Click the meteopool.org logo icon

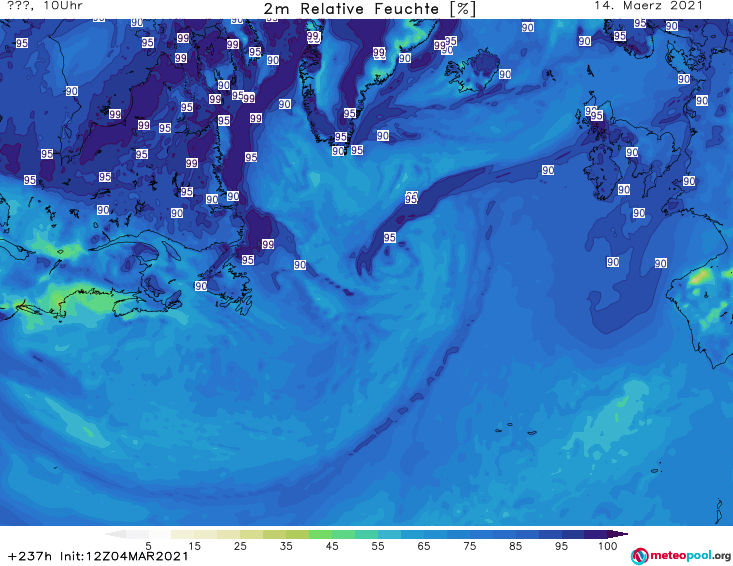[x=639, y=556]
